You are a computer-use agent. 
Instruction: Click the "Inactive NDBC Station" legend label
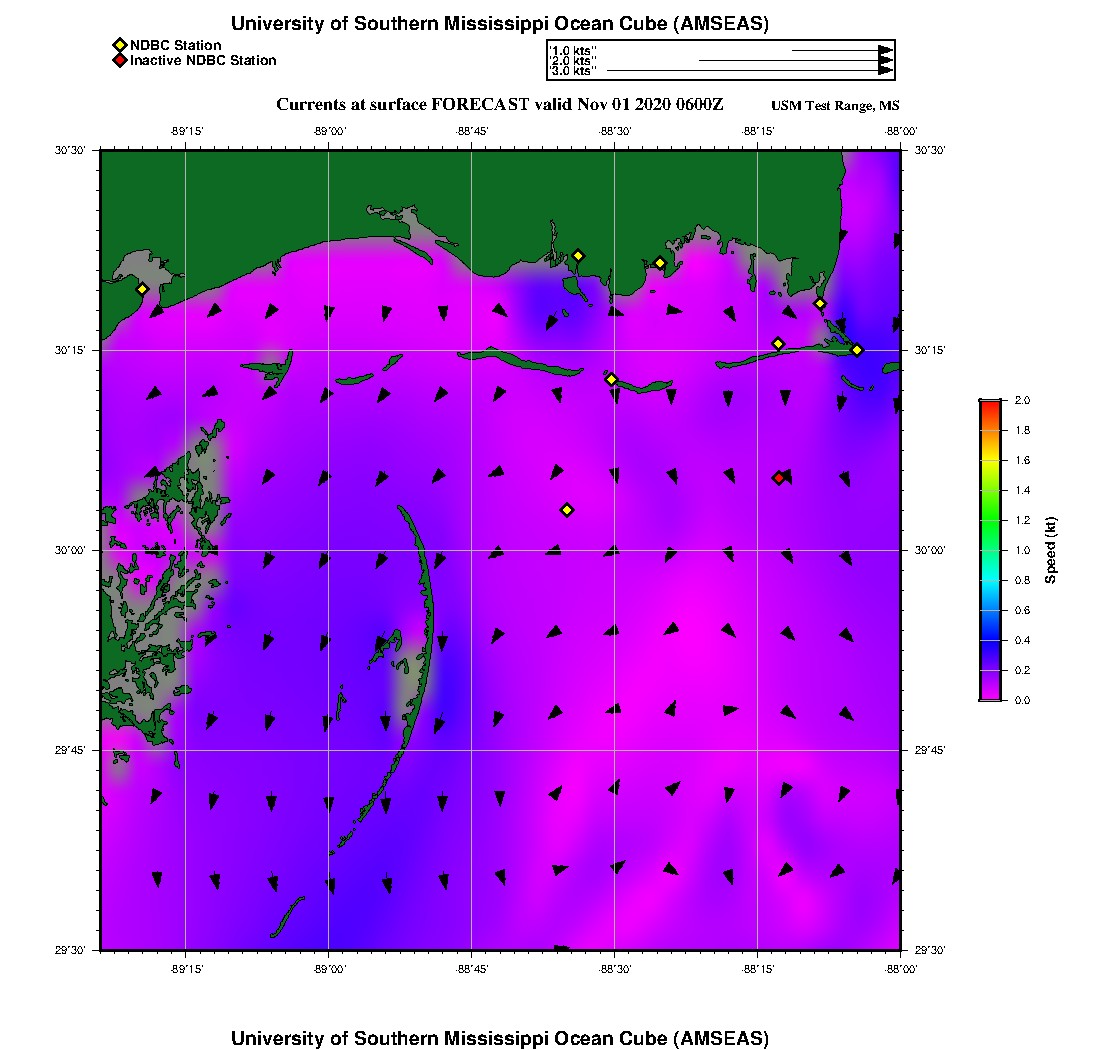pyautogui.click(x=203, y=60)
